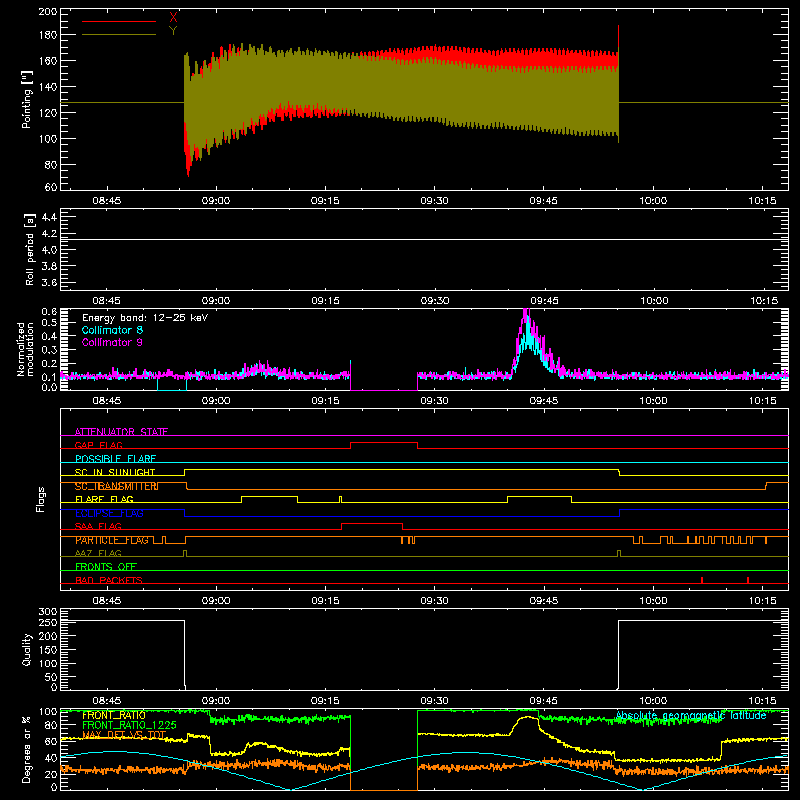Click the raised SAA_FLAG step segment
Image resolution: width=800 pixels, height=800 pixels.
[372, 523]
